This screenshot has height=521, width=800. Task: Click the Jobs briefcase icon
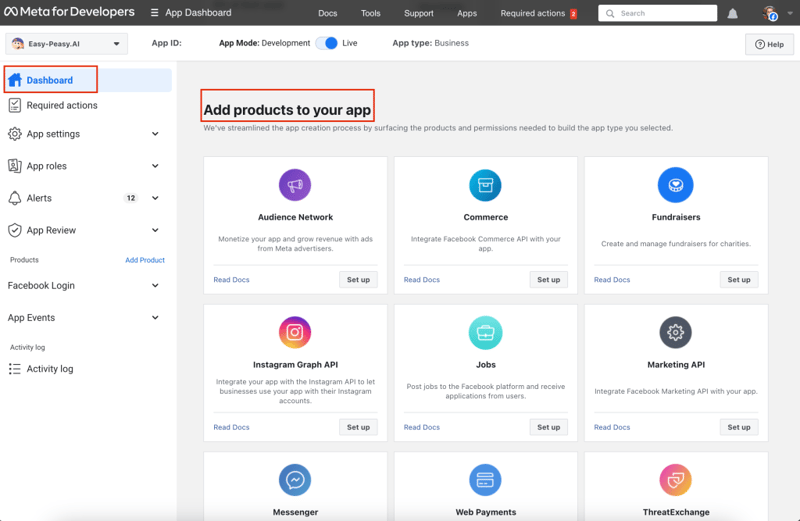tap(485, 332)
